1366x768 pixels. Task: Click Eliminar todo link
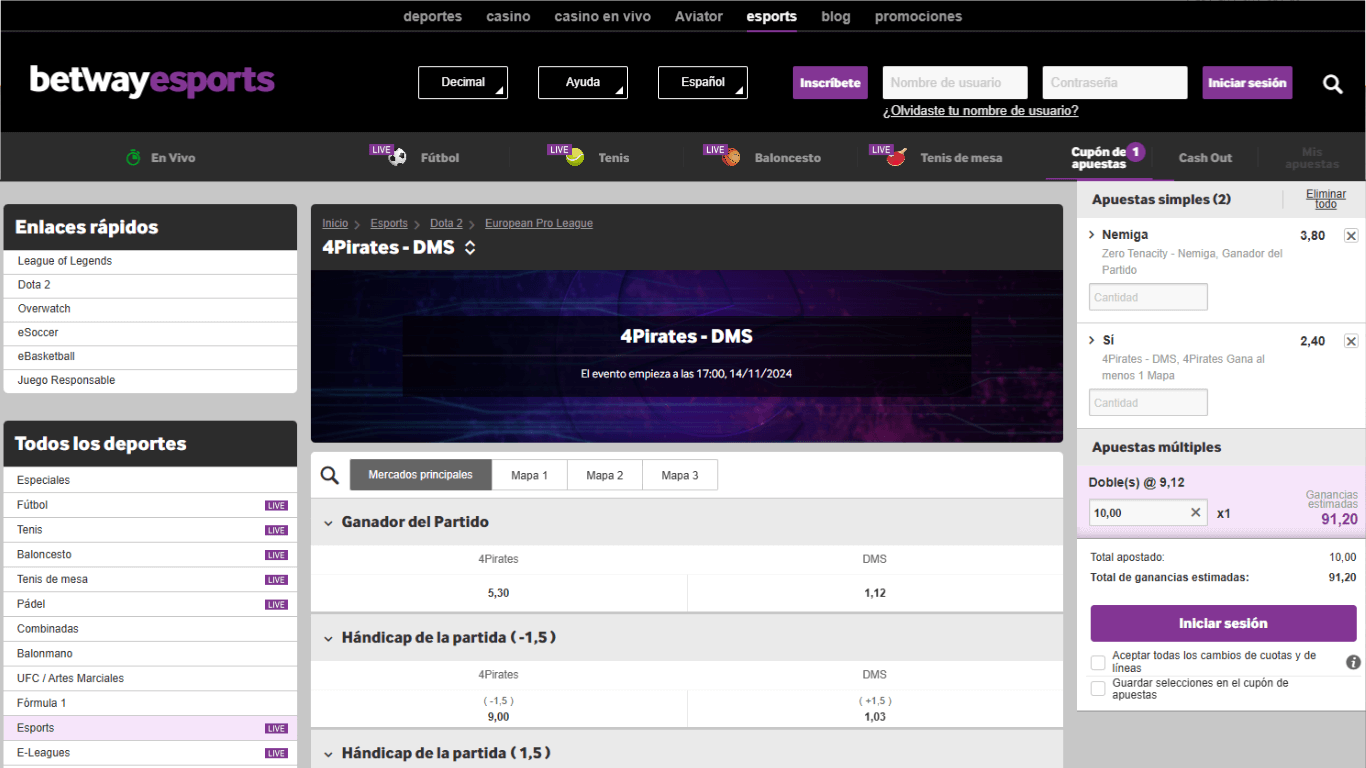pos(1326,199)
